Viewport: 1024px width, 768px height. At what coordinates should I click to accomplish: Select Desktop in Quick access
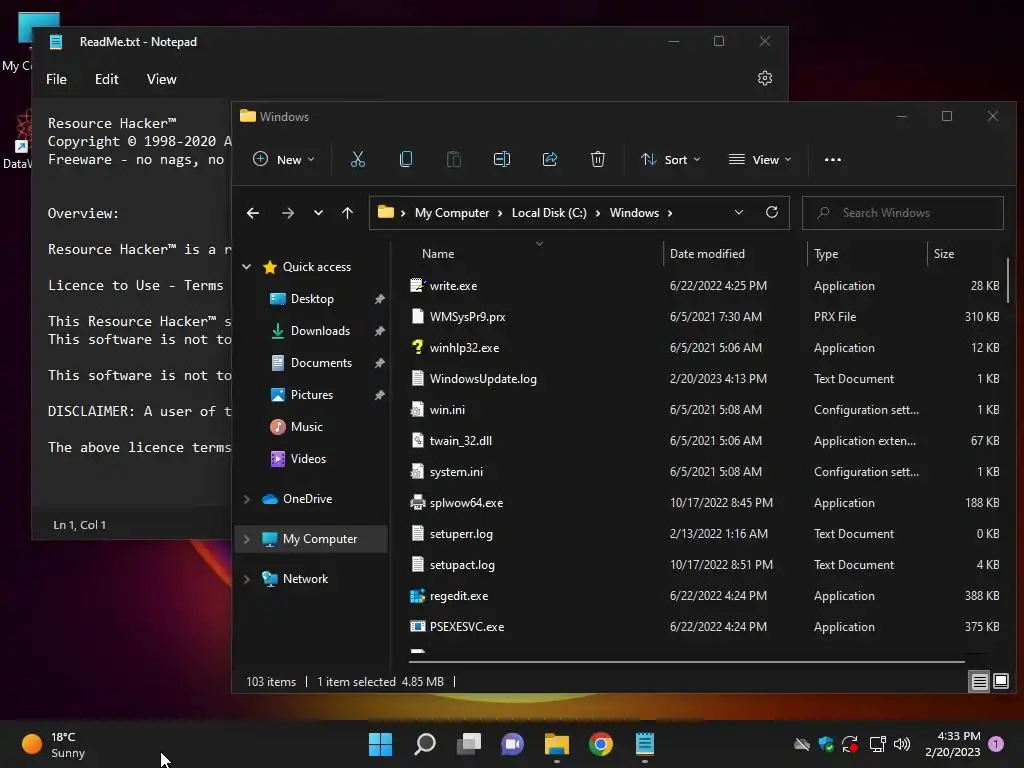coord(312,299)
